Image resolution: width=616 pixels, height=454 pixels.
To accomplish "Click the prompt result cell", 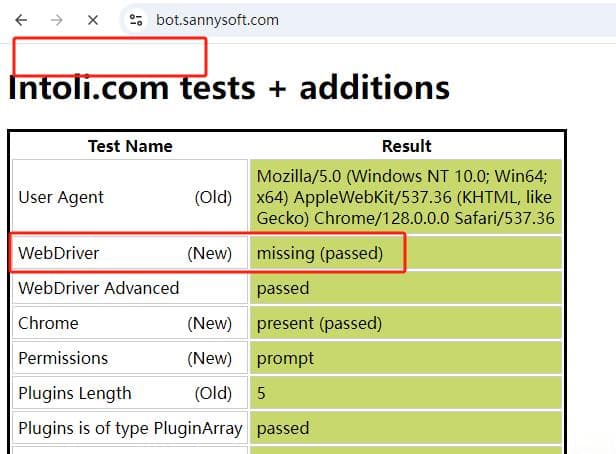I will coord(405,358).
